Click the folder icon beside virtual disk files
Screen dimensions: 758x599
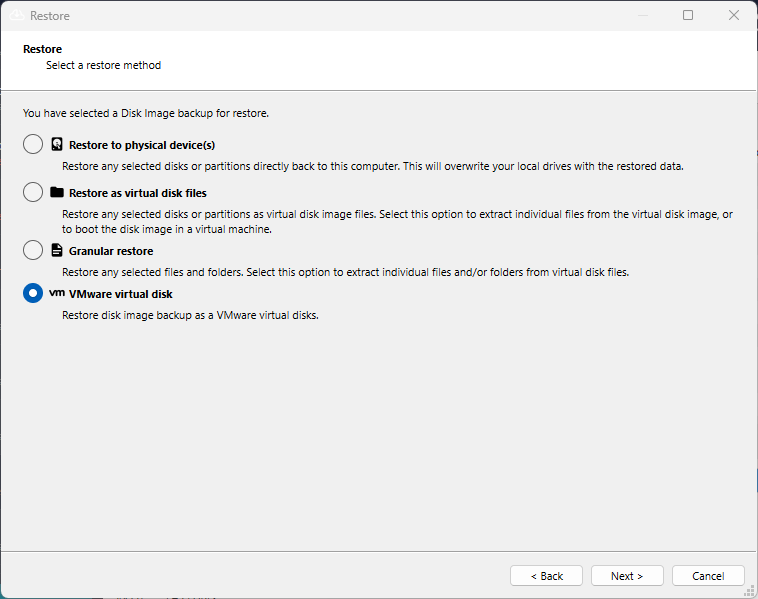[57, 193]
